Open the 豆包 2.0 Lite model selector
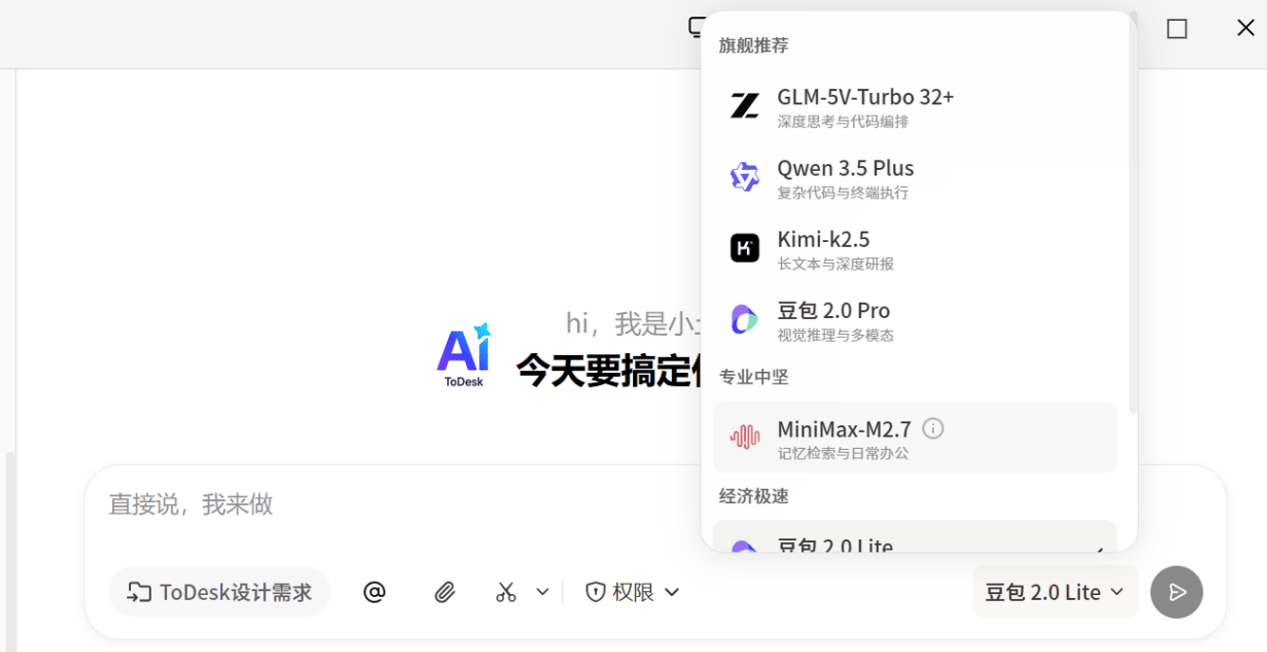The height and width of the screenshot is (652, 1267). coord(1055,592)
